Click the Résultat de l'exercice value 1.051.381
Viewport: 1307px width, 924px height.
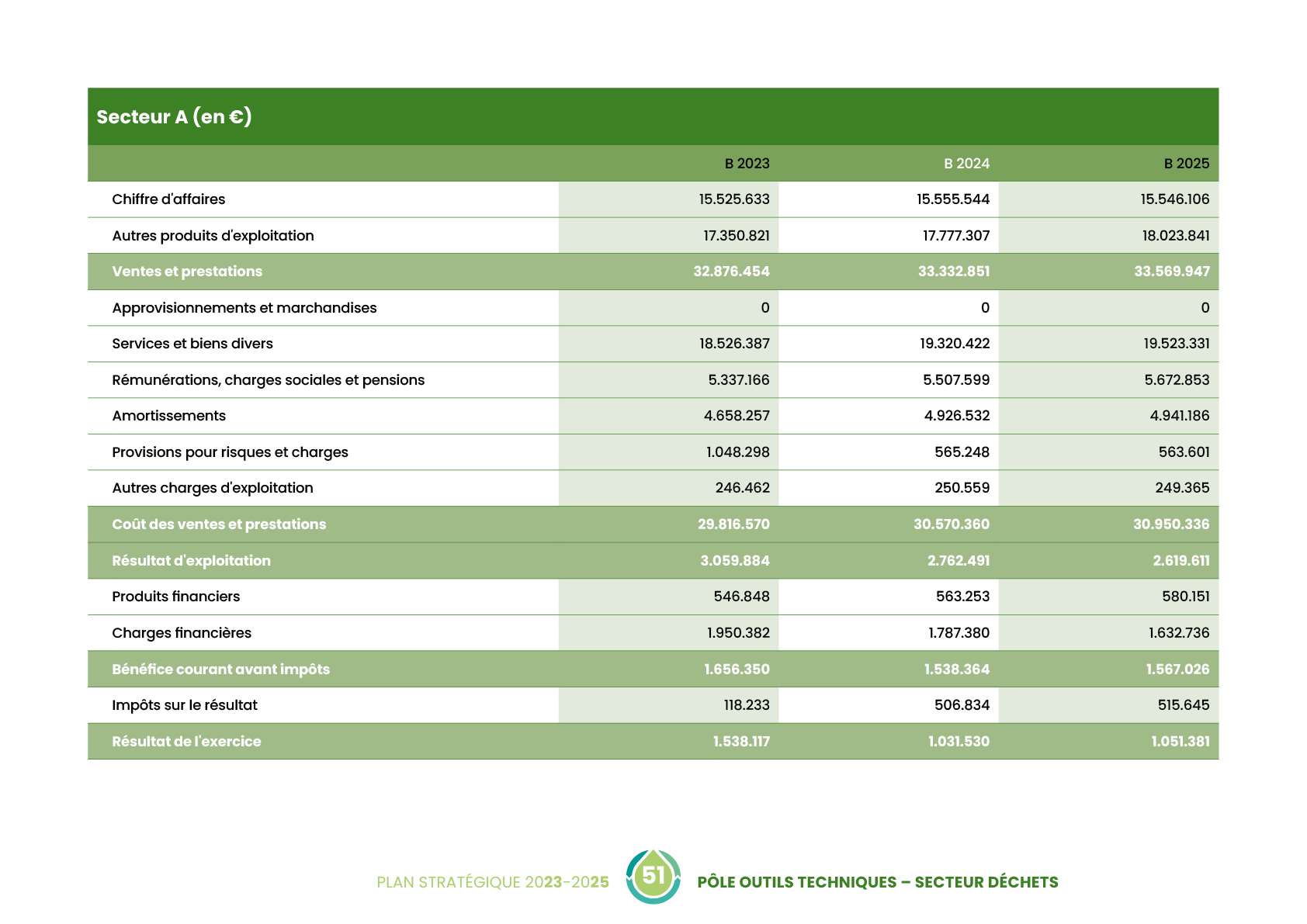1180,742
